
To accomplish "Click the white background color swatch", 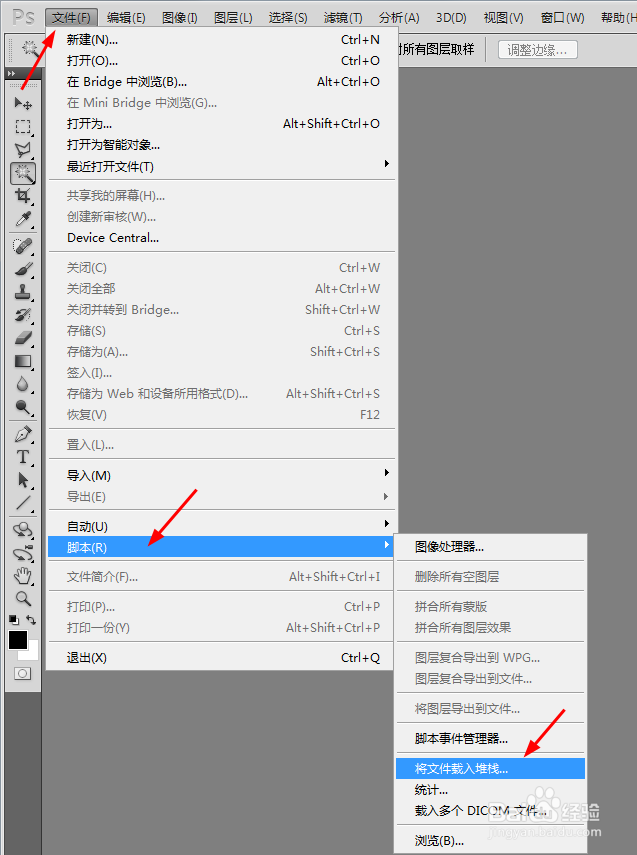I will (x=33, y=654).
